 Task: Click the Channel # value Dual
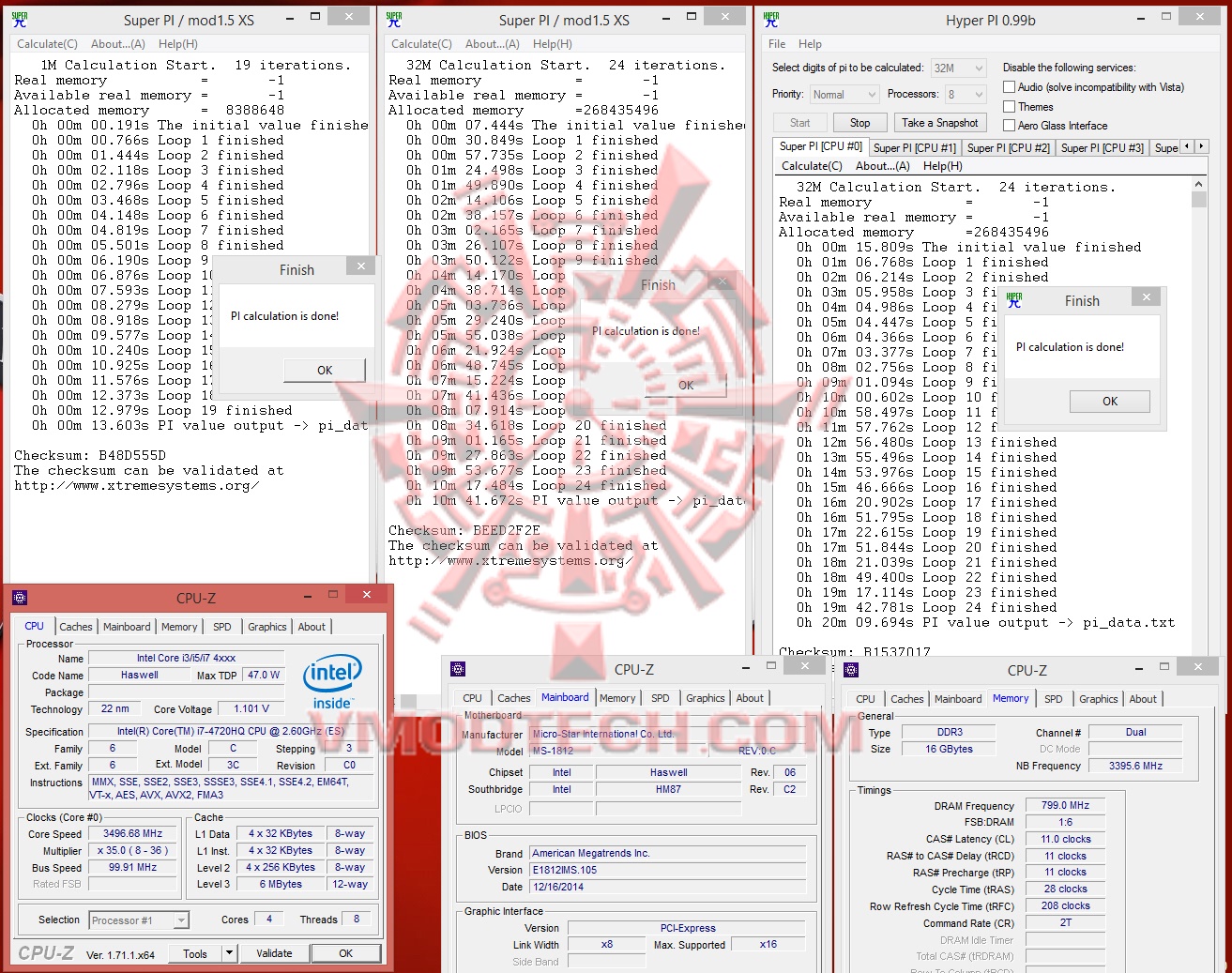[1136, 732]
